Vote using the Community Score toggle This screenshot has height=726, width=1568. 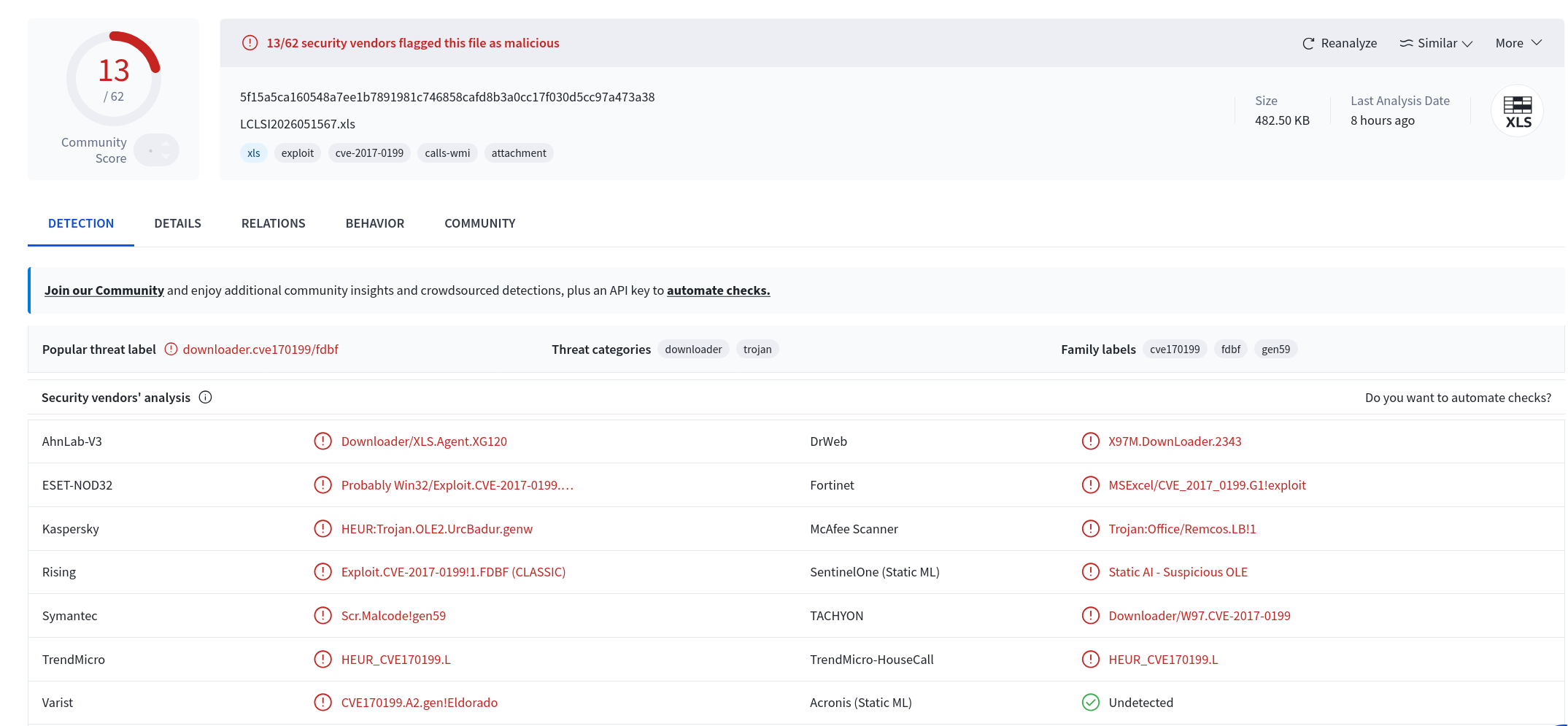(157, 150)
